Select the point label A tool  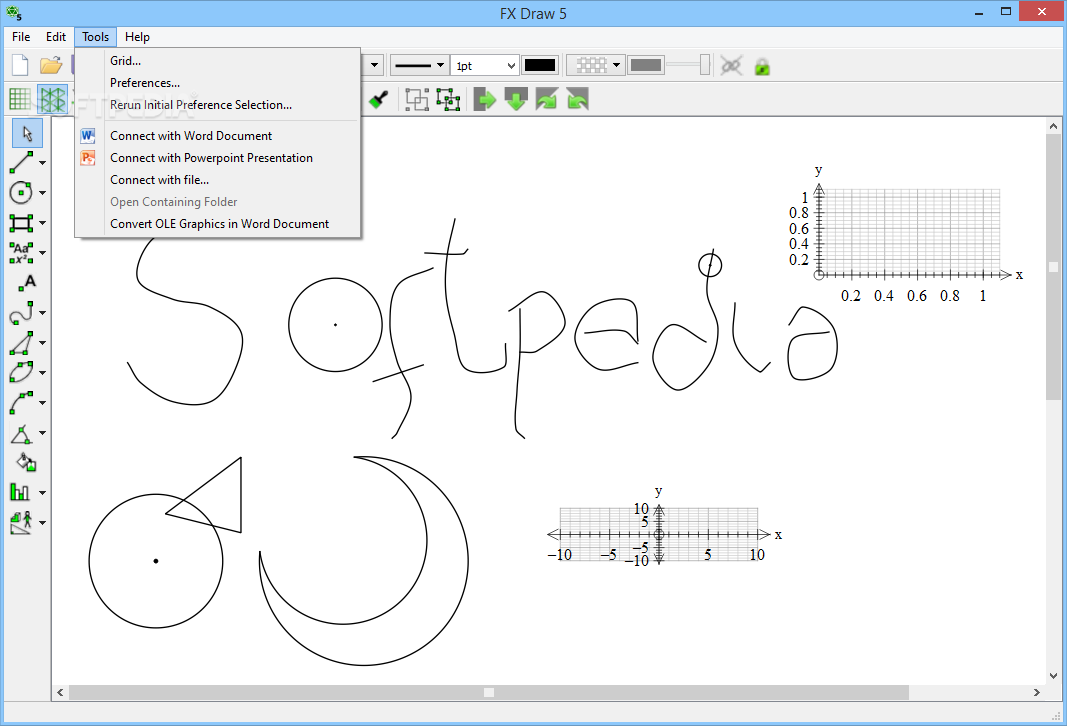(27, 282)
